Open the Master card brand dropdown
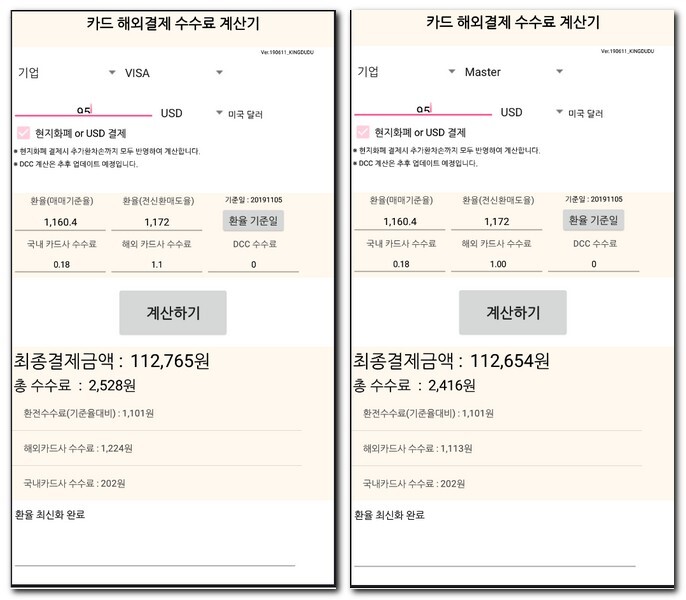 point(514,72)
